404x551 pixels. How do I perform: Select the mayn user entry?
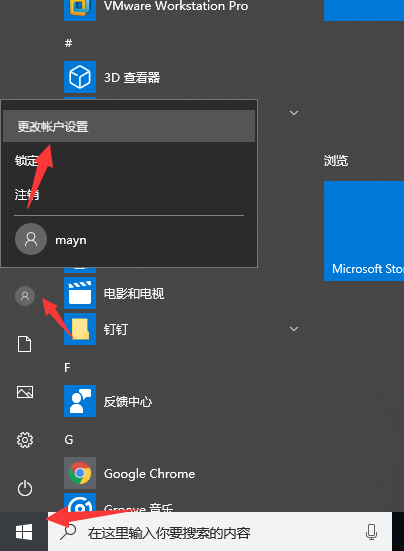click(129, 239)
